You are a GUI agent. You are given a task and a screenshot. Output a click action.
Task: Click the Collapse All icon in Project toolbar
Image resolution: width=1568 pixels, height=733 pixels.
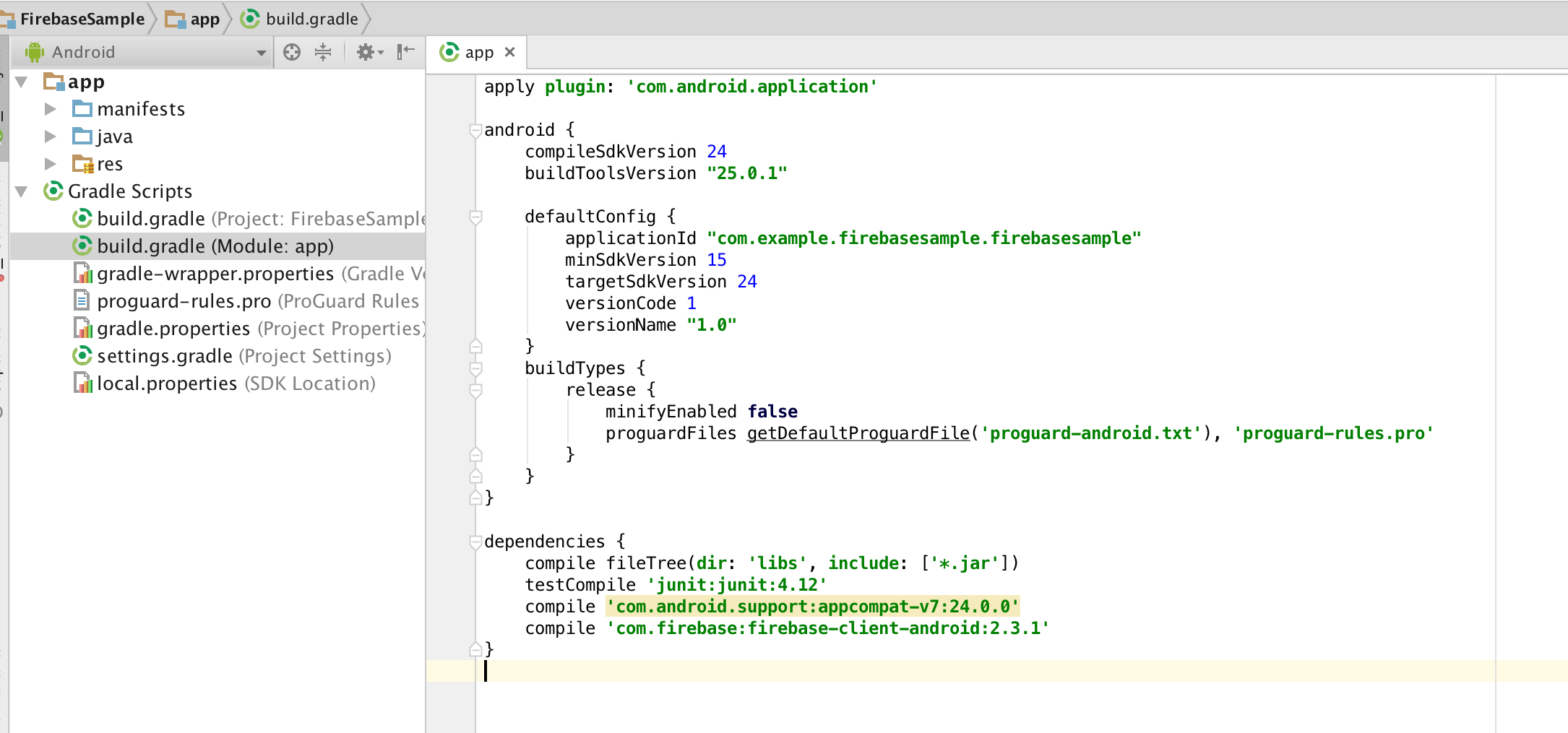(322, 52)
